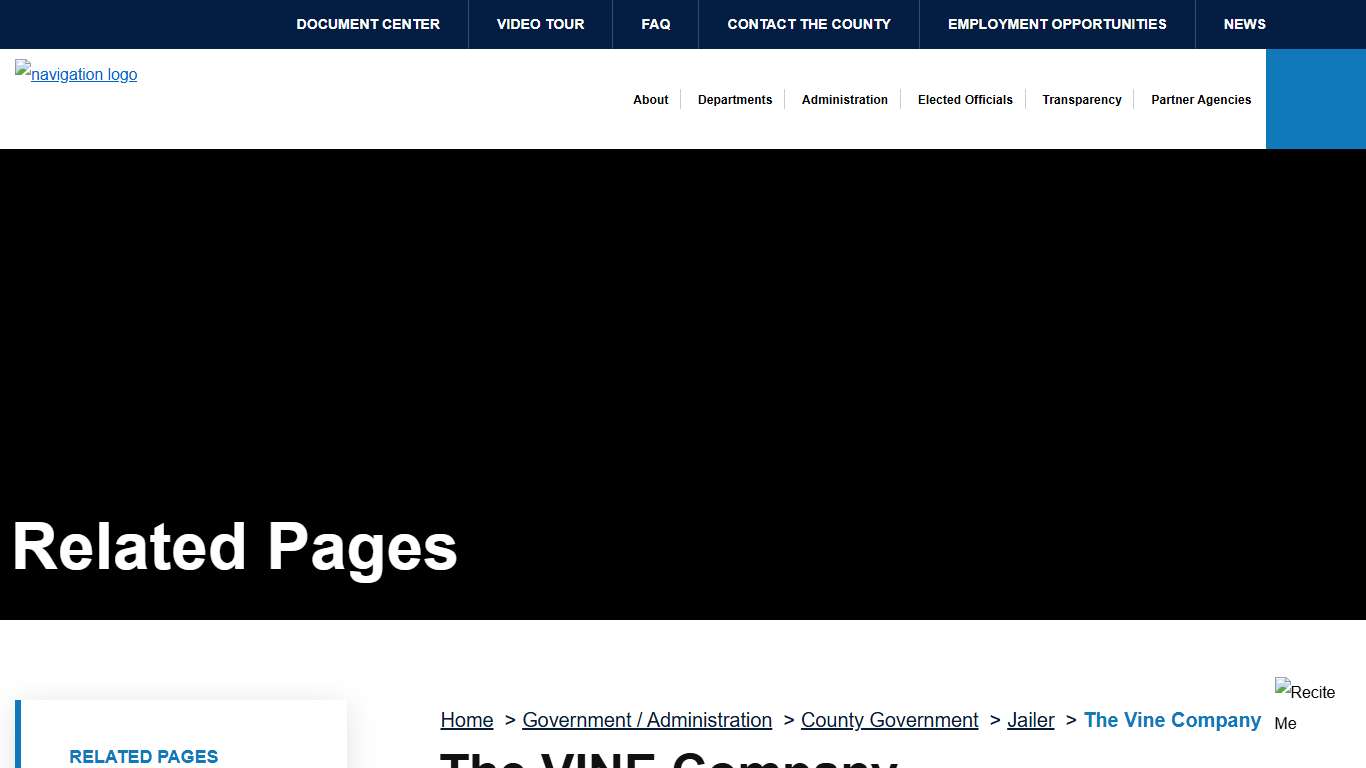Screen dimensions: 1366x768
Task: Go to the Video Tour page
Action: pyautogui.click(x=540, y=24)
